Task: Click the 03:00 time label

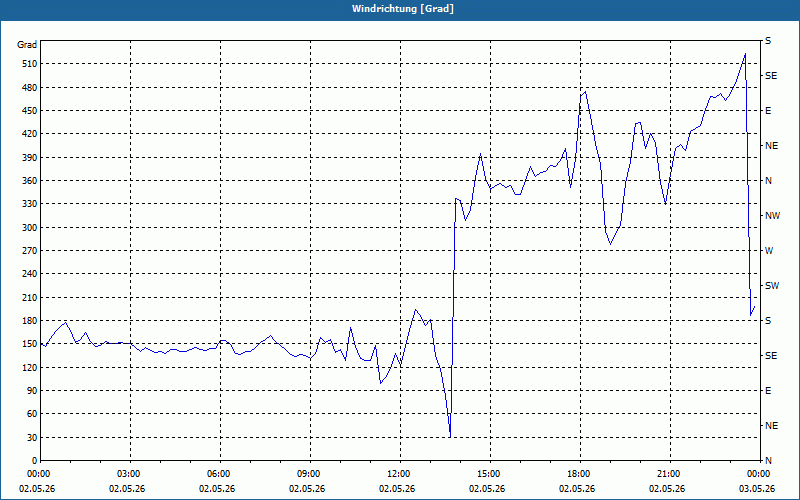Action: click(130, 473)
